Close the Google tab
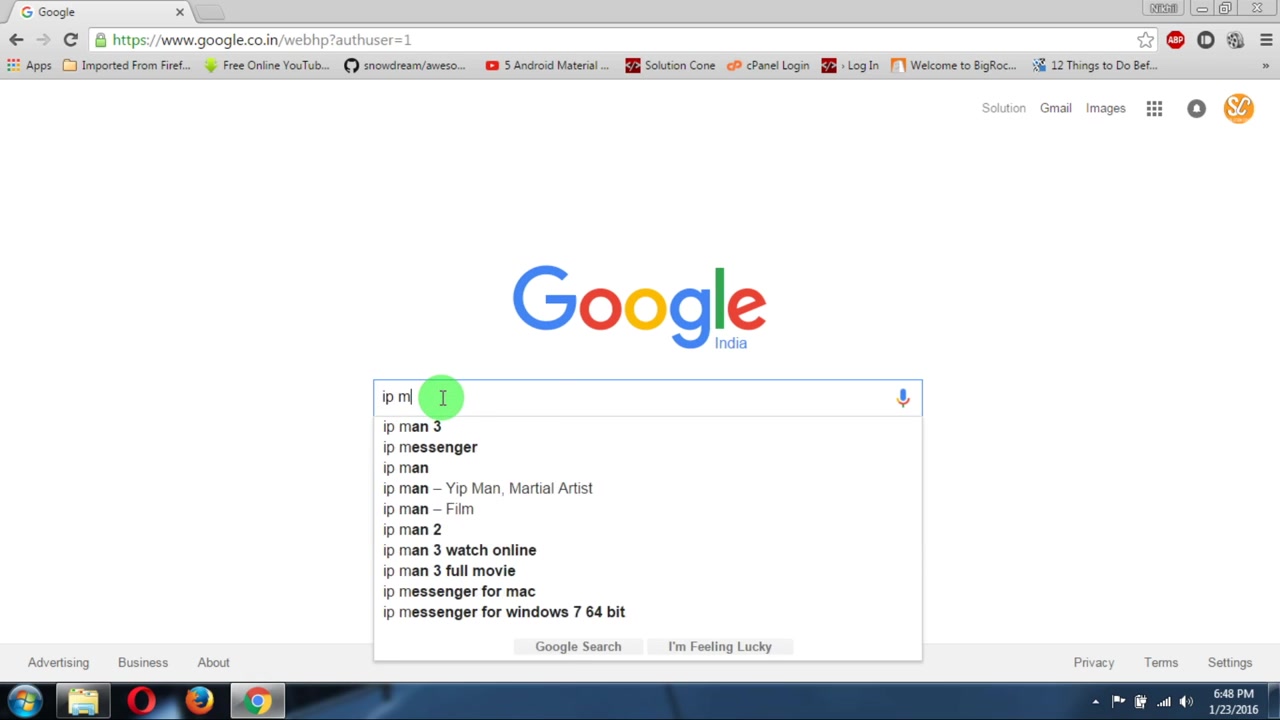The image size is (1280, 720). [x=180, y=12]
